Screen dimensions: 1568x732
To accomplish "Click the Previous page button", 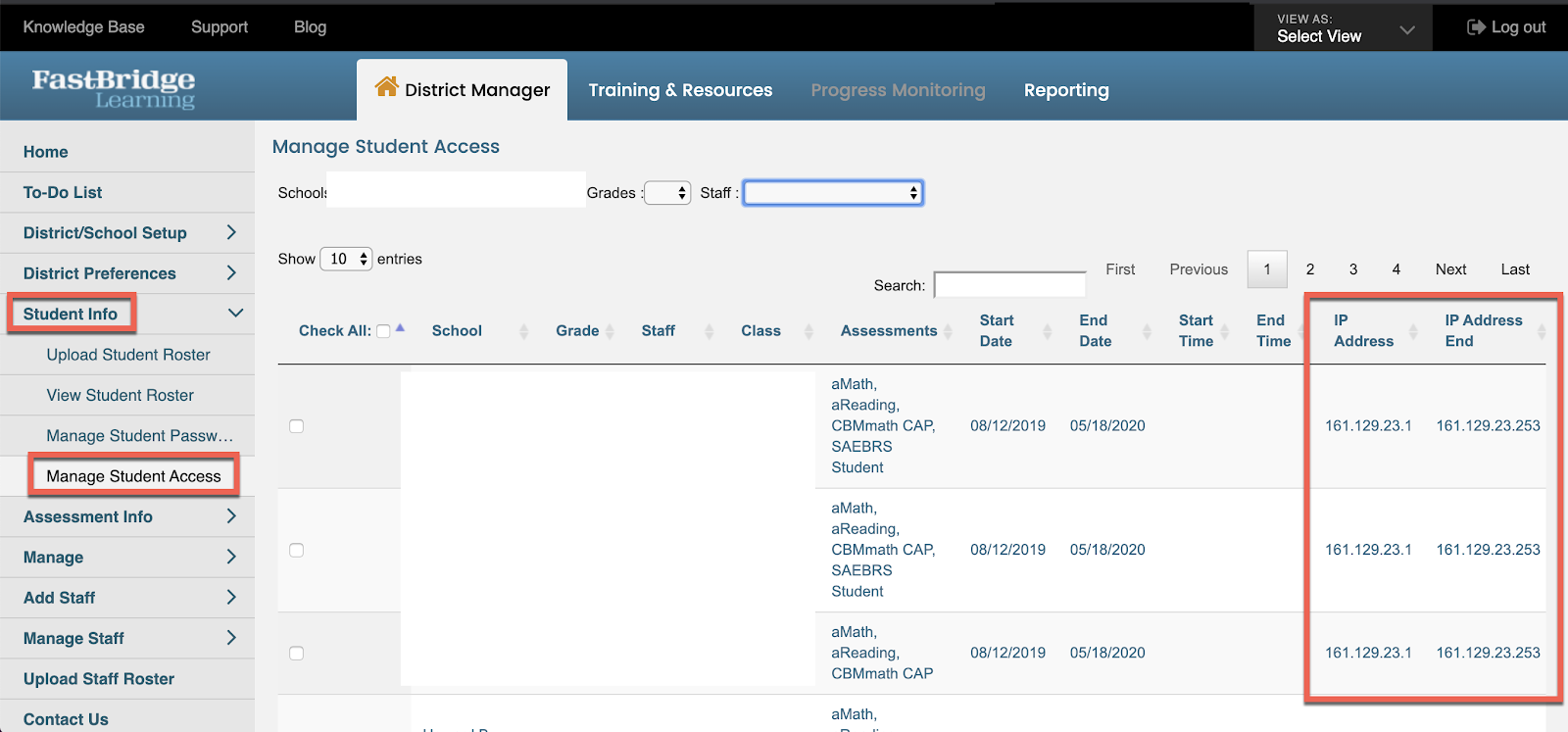I will (1199, 269).
